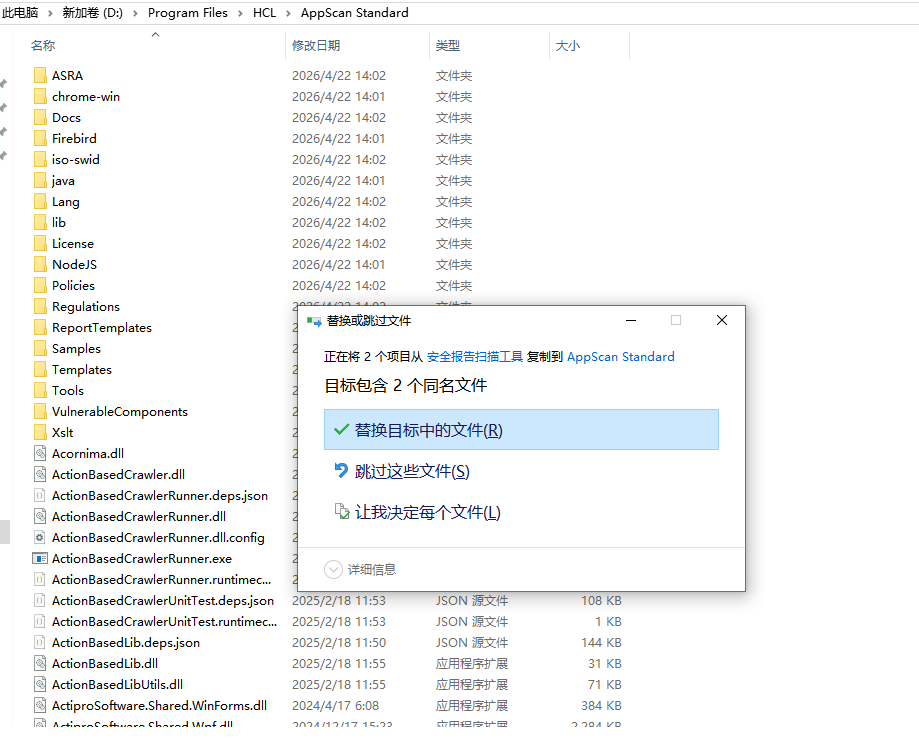
Task: Click the lib folder icon
Action: pyautogui.click(x=40, y=223)
